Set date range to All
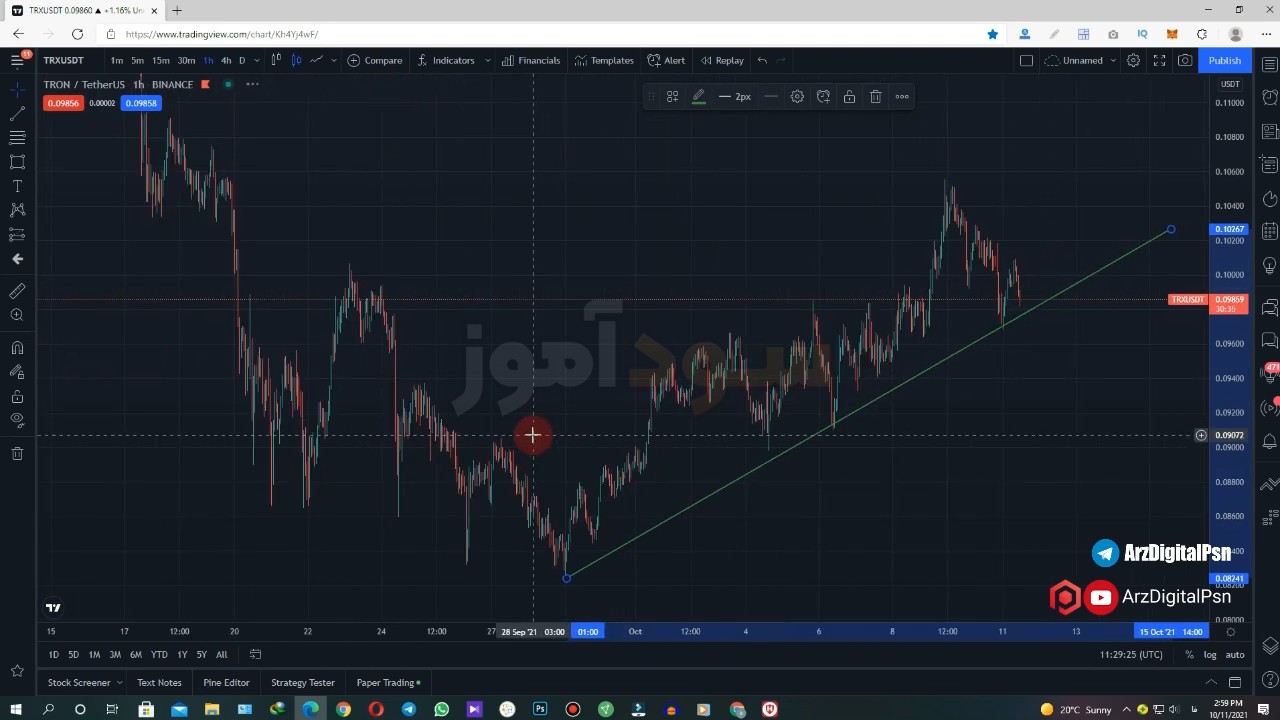 coord(222,655)
